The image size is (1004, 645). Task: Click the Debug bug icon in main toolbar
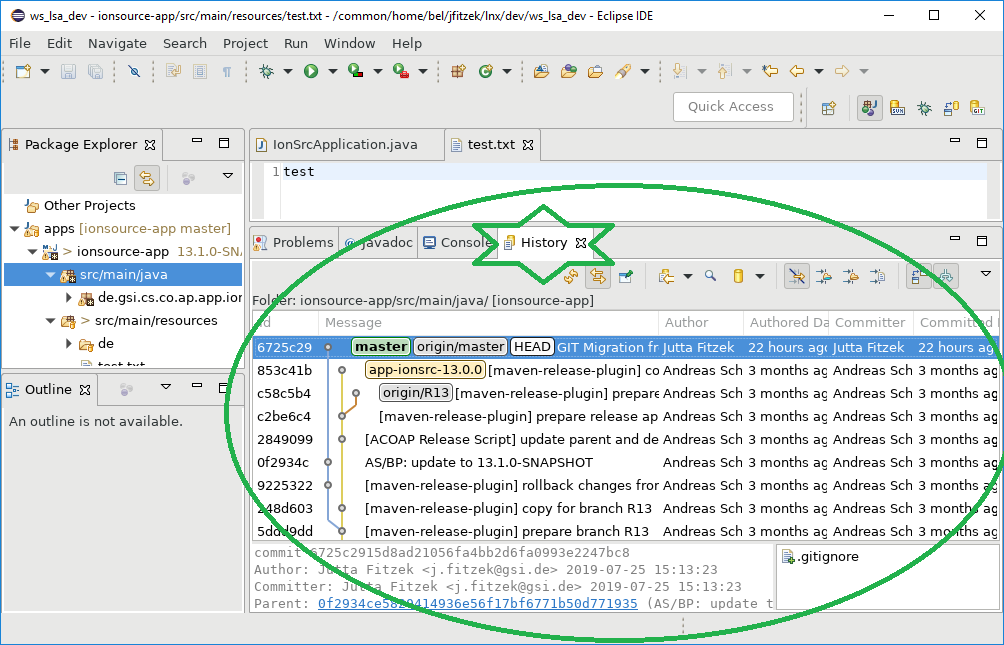(x=266, y=71)
